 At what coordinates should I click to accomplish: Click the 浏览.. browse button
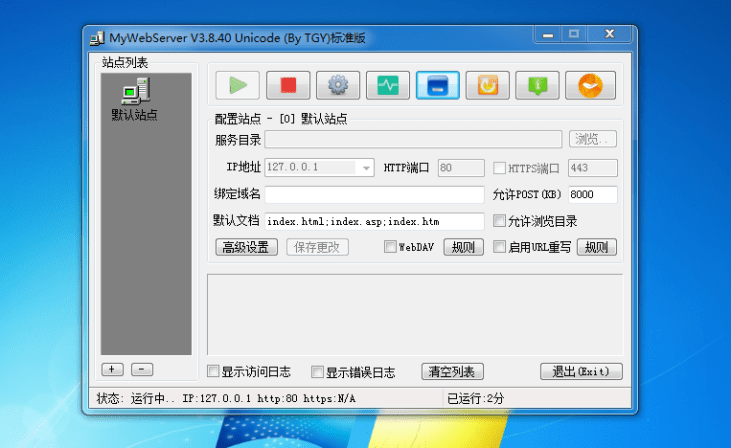click(593, 139)
